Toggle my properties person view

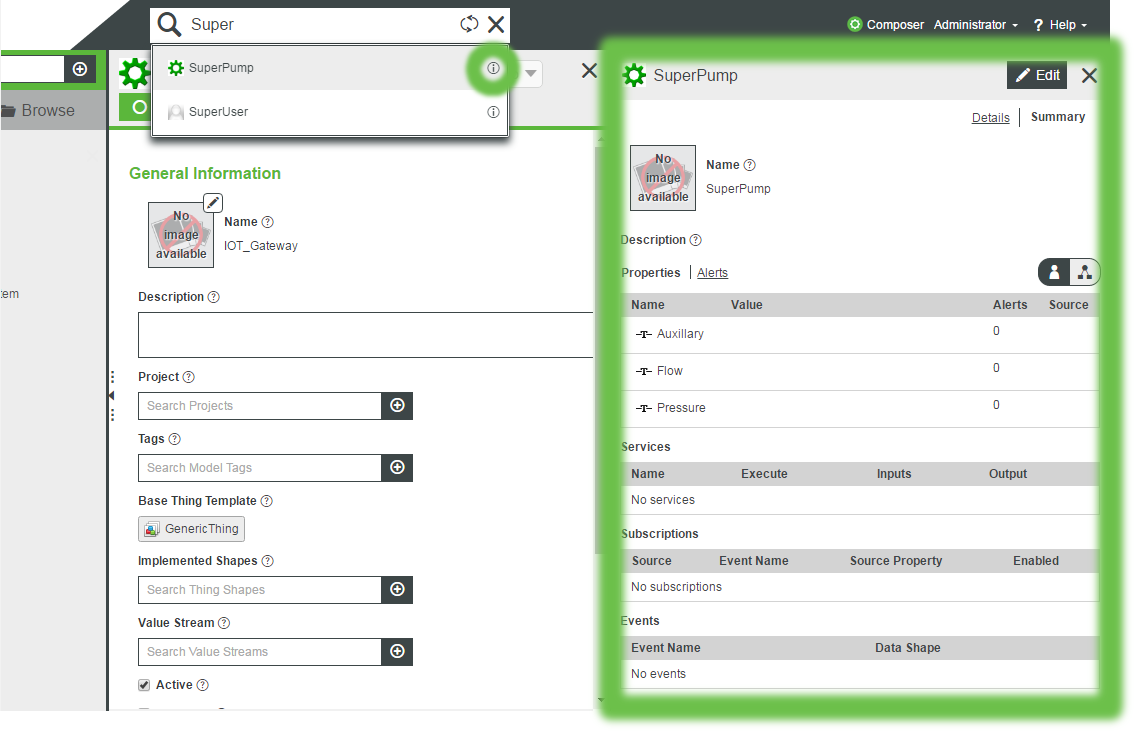click(1054, 272)
